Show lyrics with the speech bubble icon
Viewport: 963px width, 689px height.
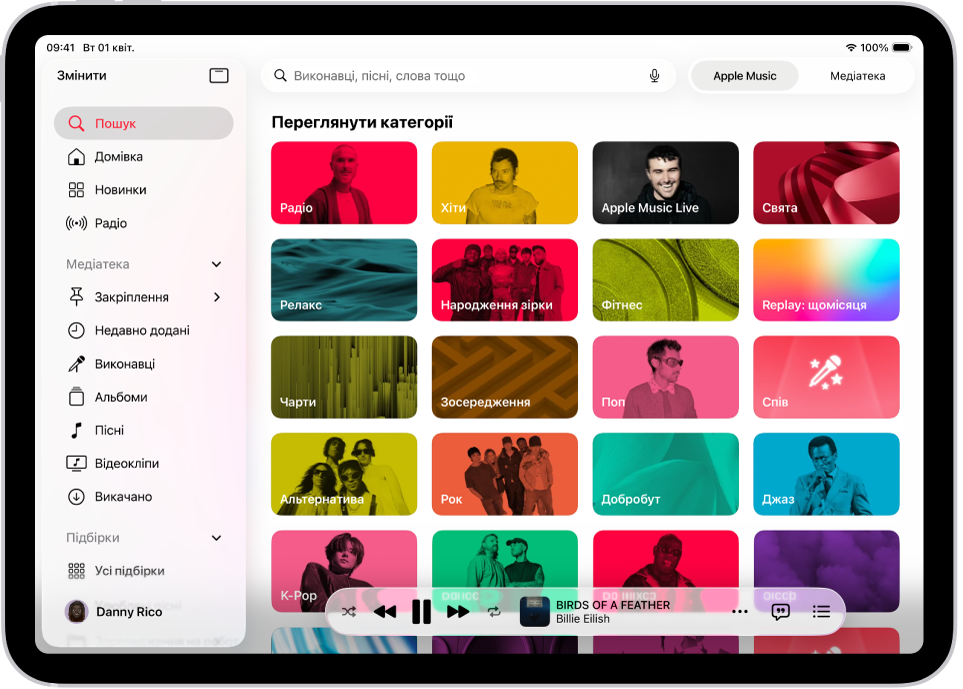pyautogui.click(x=781, y=612)
